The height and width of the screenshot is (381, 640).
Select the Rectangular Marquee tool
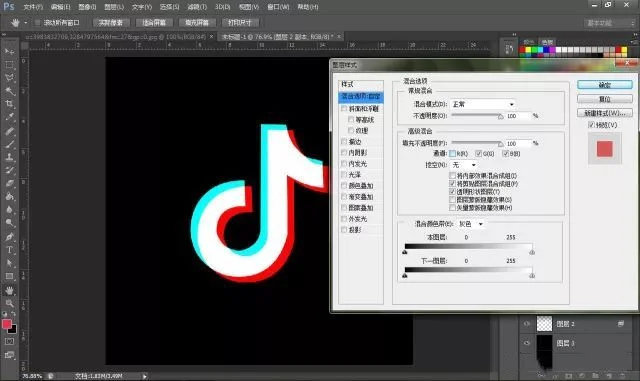click(9, 65)
